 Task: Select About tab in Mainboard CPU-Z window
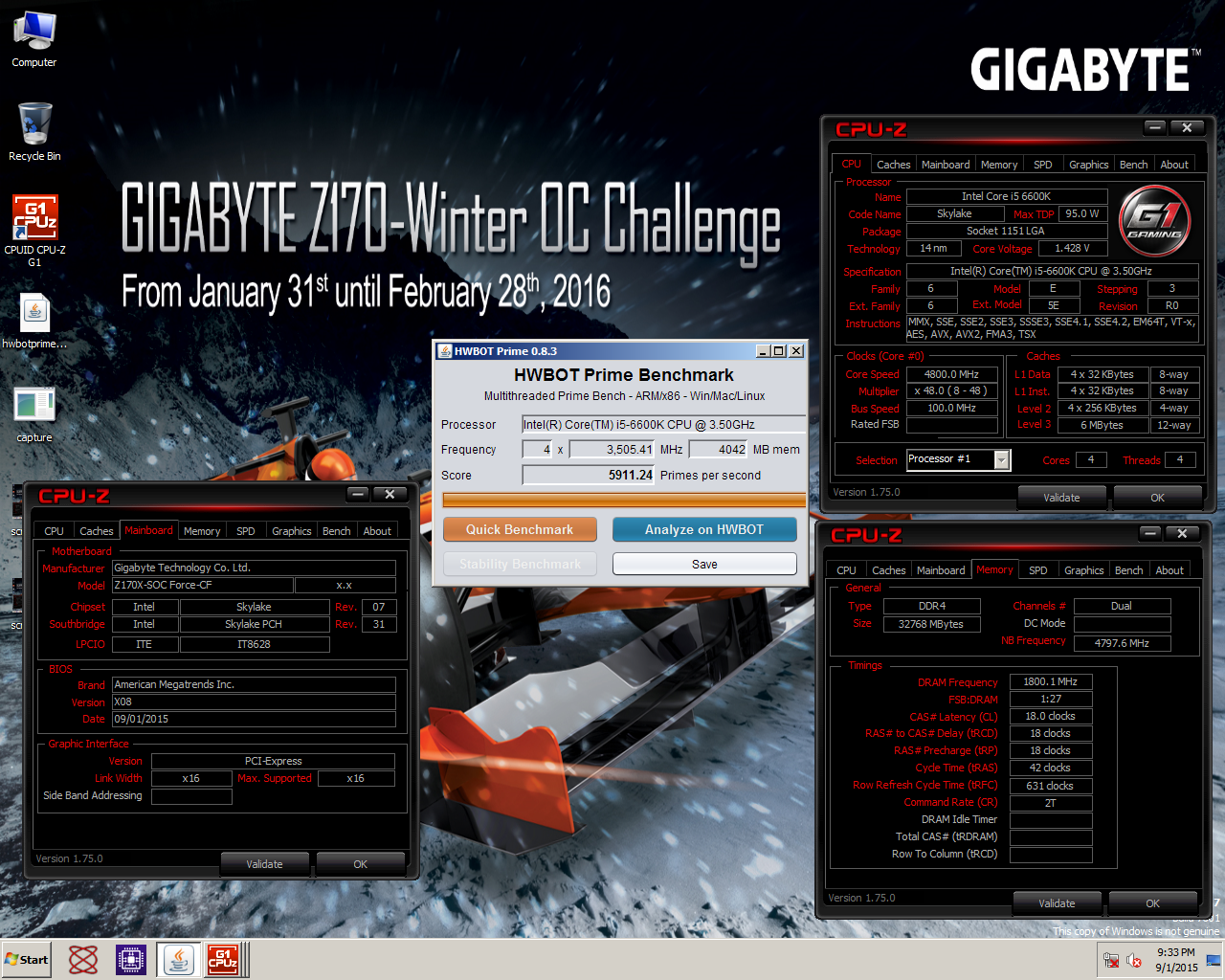pyautogui.click(x=377, y=531)
